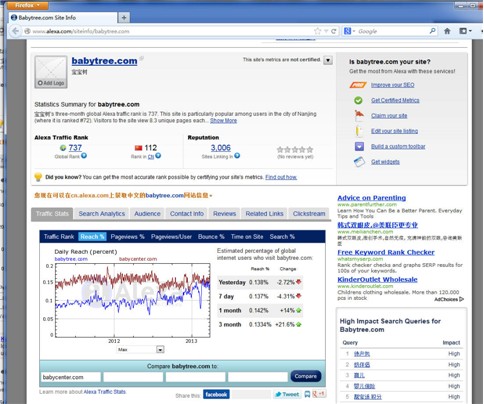Expand the metrics not certified dropdown
Viewport: 484px width, 404px height.
coord(328,60)
